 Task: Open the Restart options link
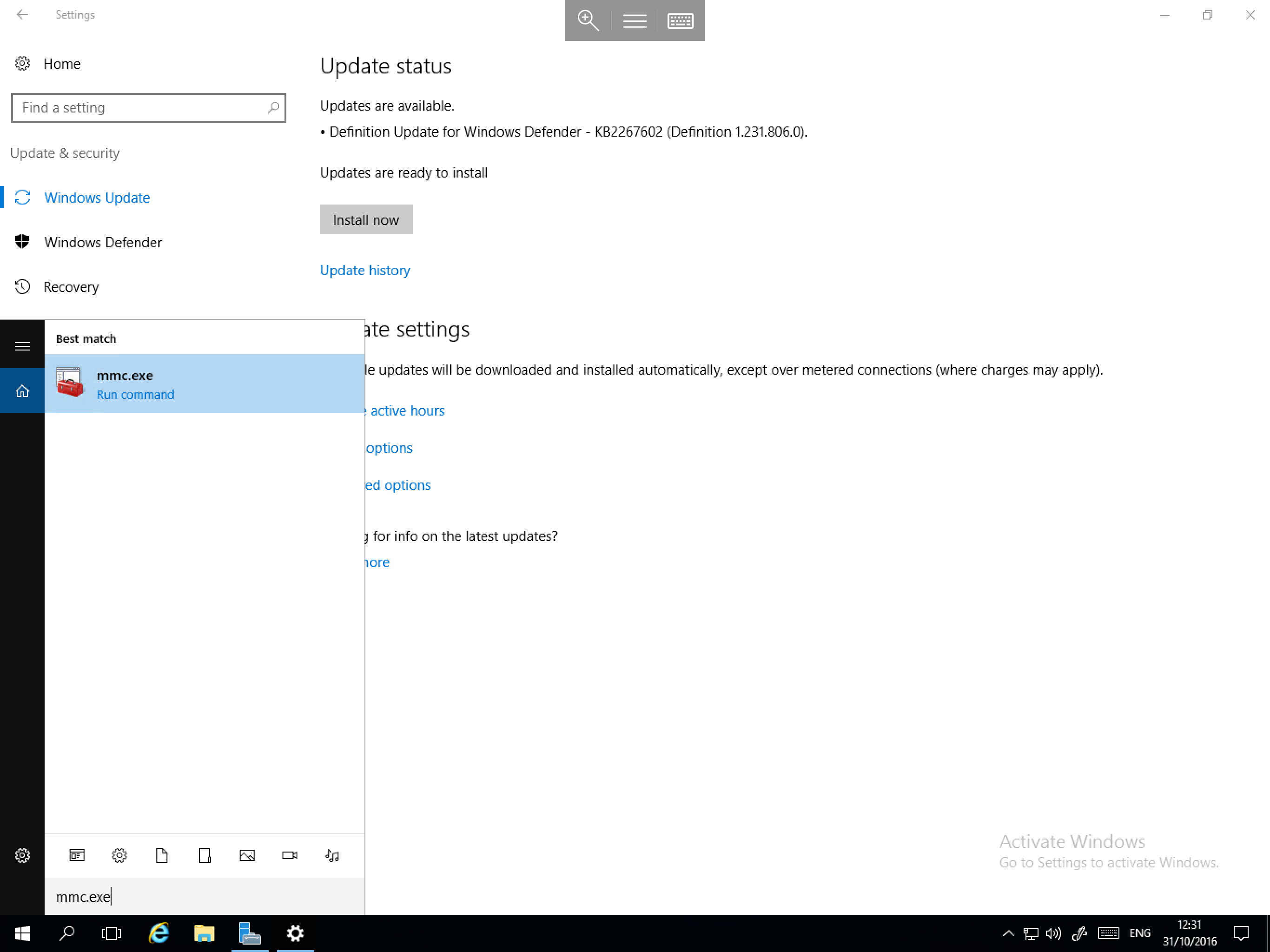tap(389, 448)
